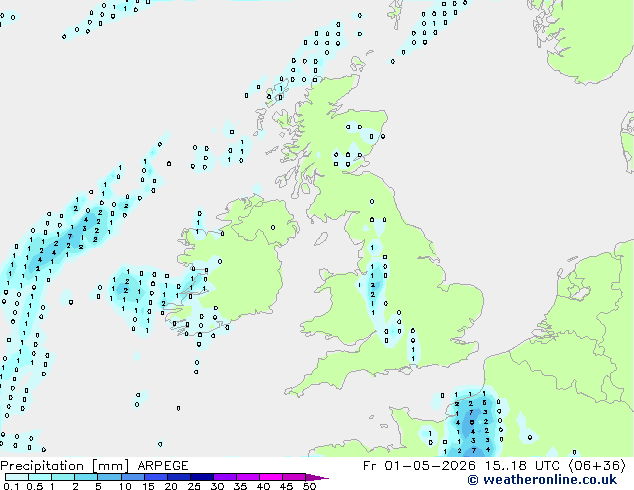Pick the 10–15 mm legend color

tap(132, 477)
